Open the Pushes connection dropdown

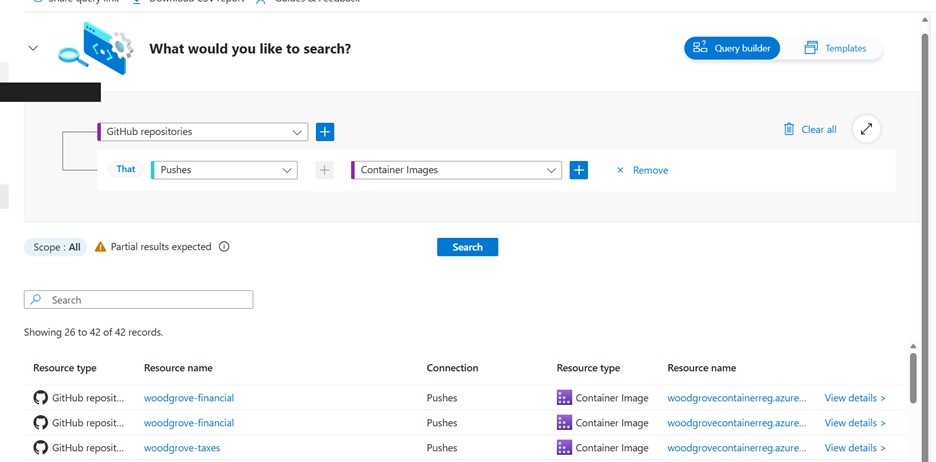(224, 170)
